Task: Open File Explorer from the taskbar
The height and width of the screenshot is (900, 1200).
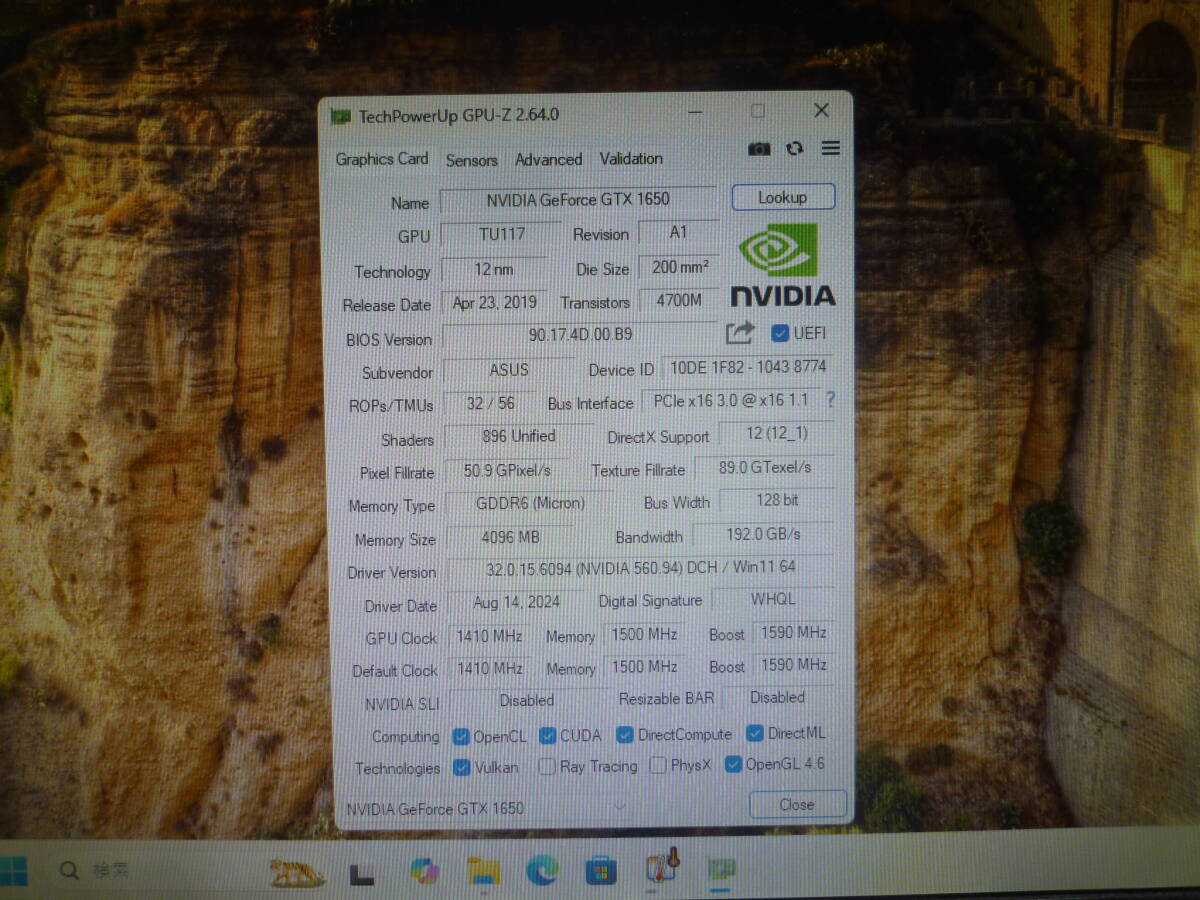Action: click(484, 871)
